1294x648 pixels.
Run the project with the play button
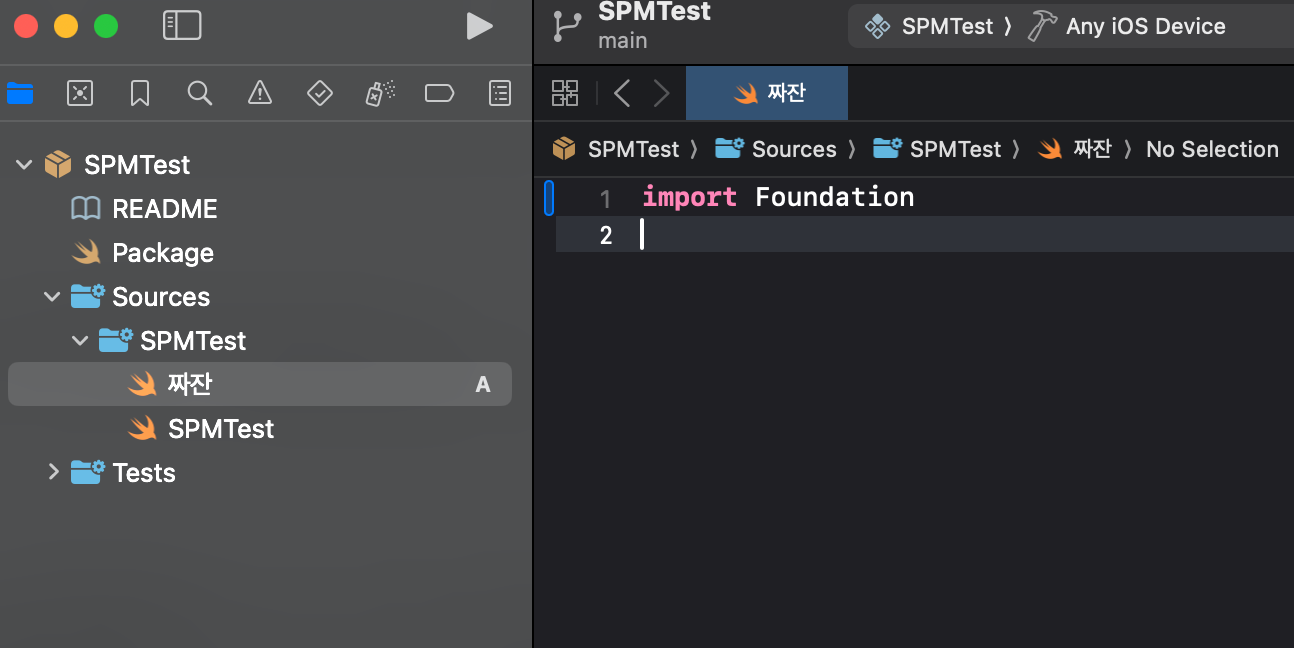pyautogui.click(x=480, y=26)
